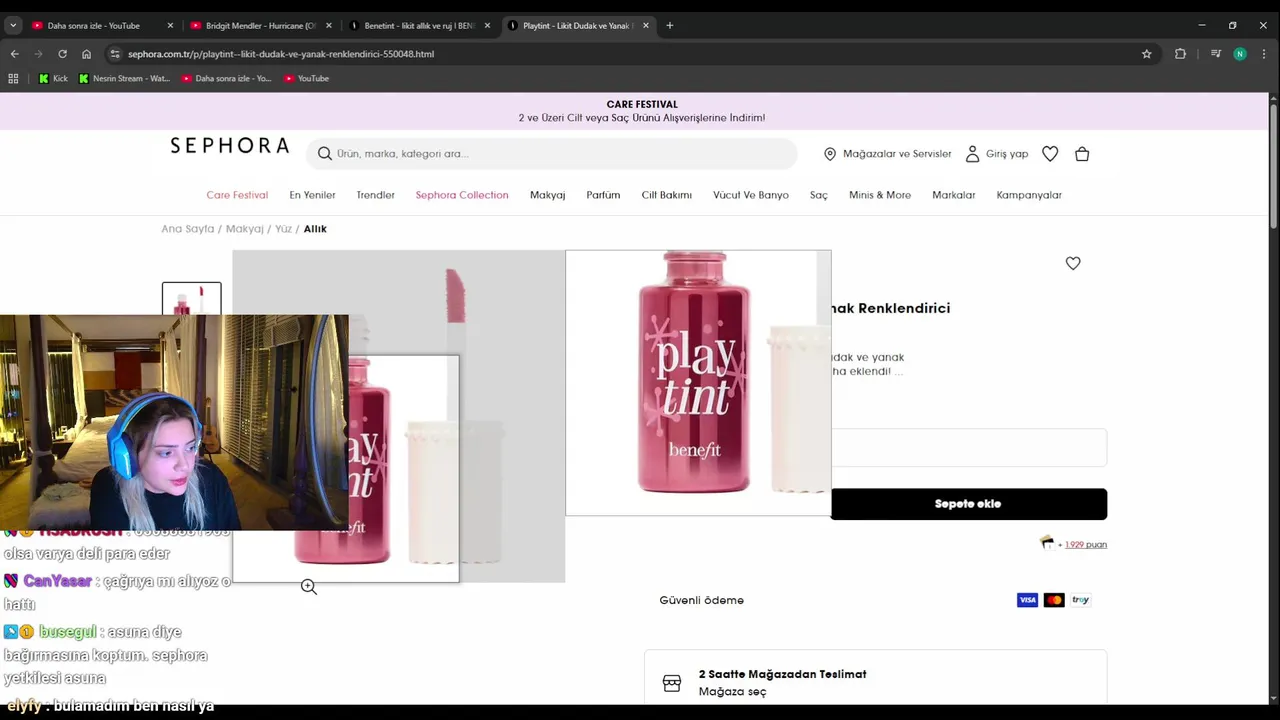The height and width of the screenshot is (720, 1280).
Task: Open the Nesrin Stream bookmark
Action: tap(124, 78)
